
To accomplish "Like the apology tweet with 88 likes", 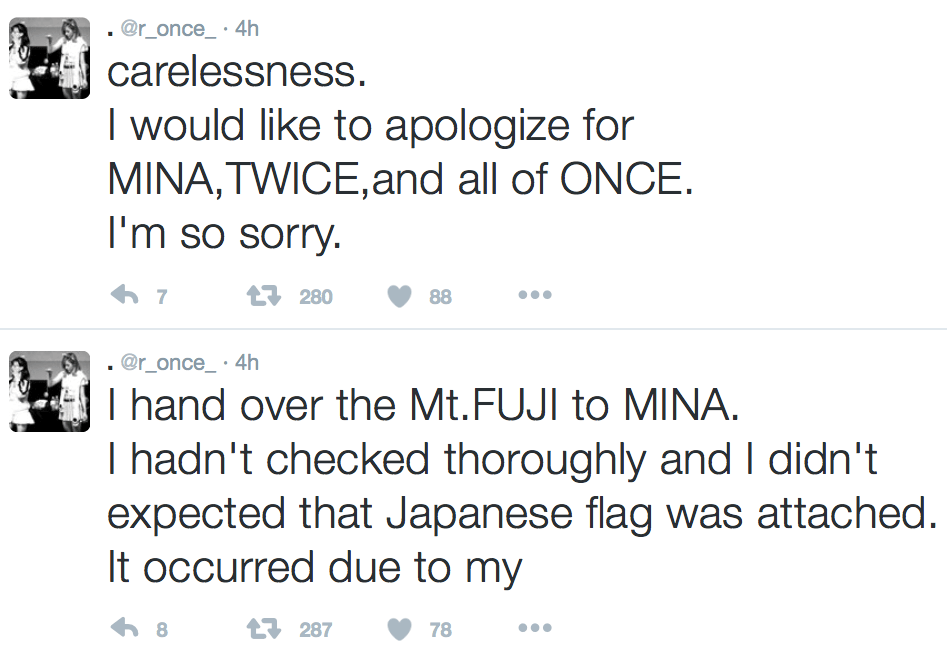I will click(x=401, y=296).
